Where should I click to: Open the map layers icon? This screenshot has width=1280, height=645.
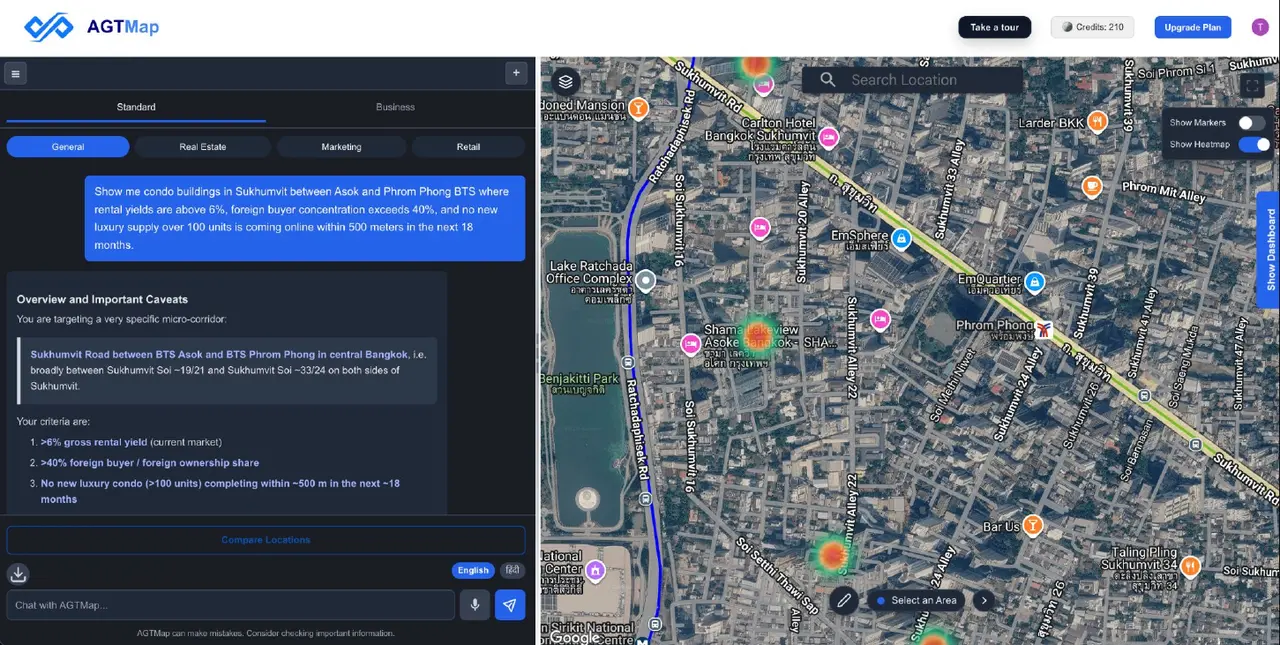pos(566,82)
